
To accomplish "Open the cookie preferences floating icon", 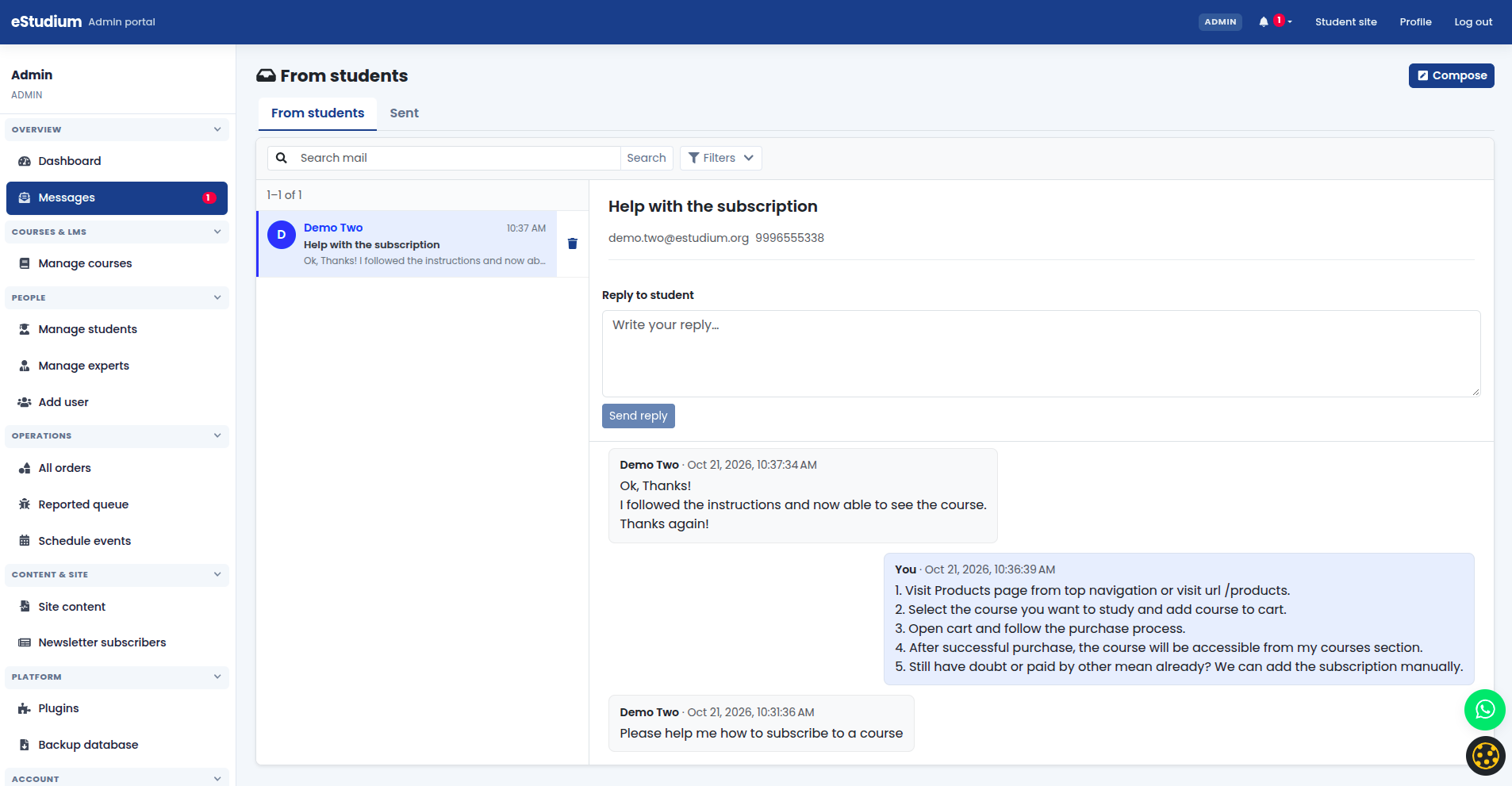I will pyautogui.click(x=1485, y=756).
